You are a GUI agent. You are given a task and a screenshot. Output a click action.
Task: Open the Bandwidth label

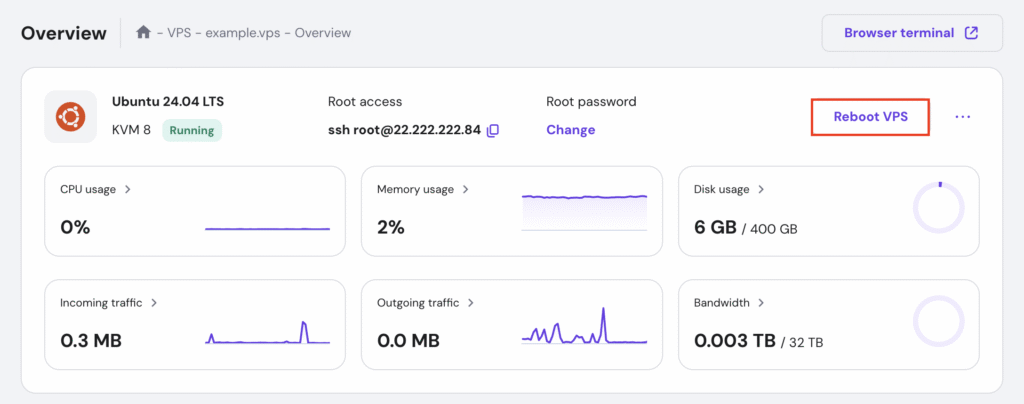pos(722,303)
